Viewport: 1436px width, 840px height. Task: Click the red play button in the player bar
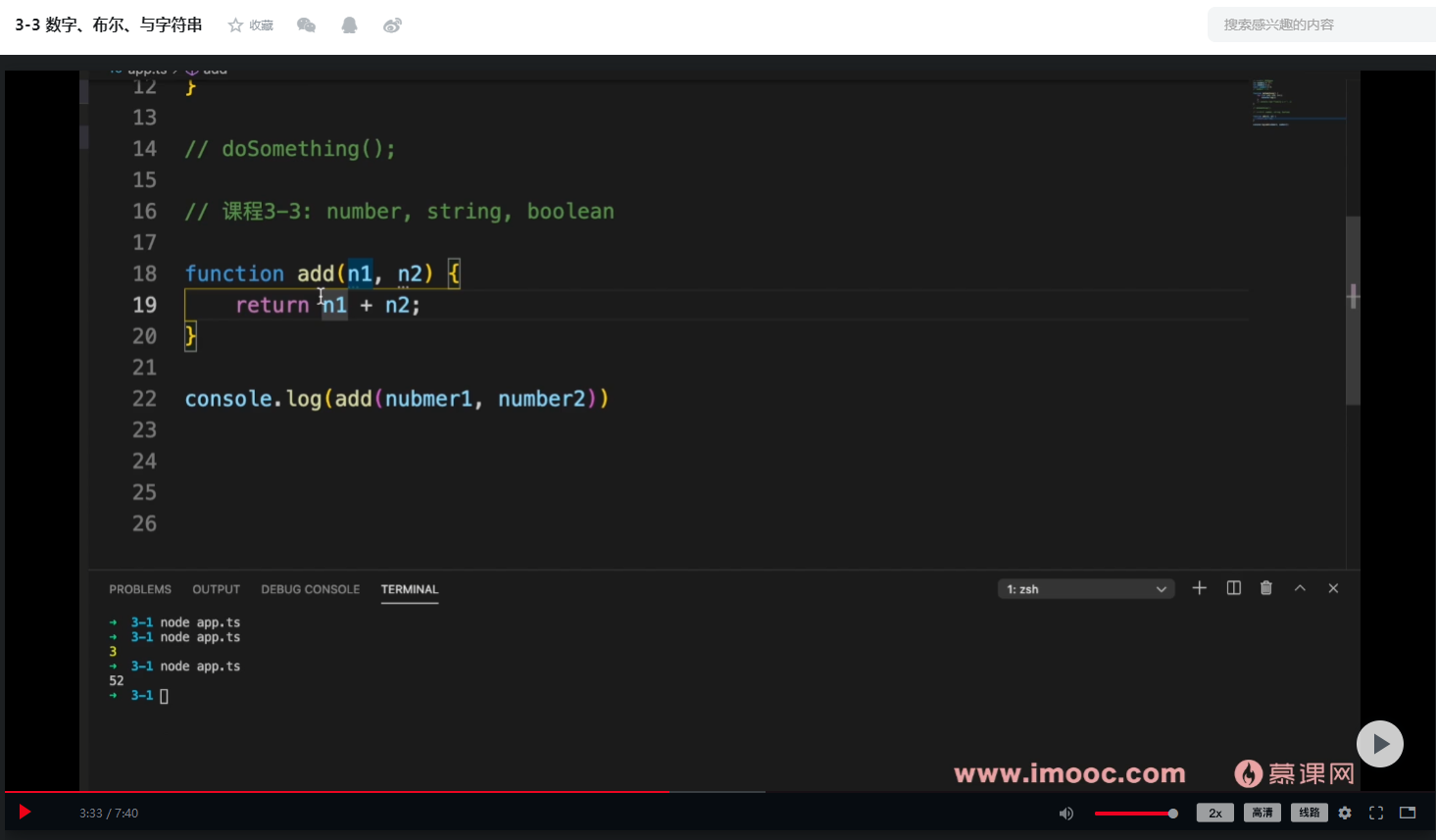[x=25, y=812]
